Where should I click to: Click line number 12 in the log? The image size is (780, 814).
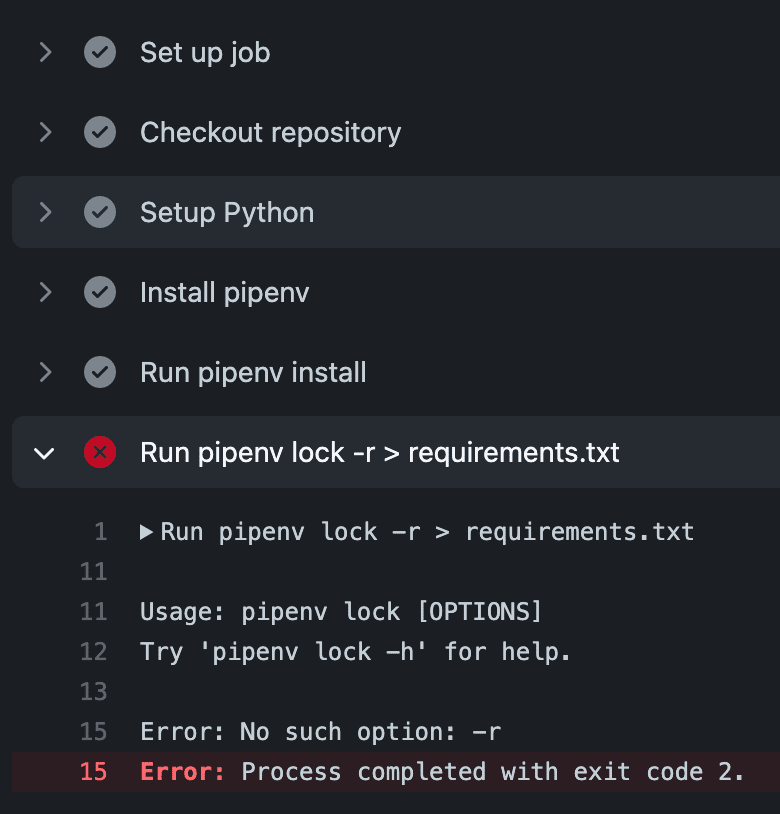pyautogui.click(x=93, y=651)
